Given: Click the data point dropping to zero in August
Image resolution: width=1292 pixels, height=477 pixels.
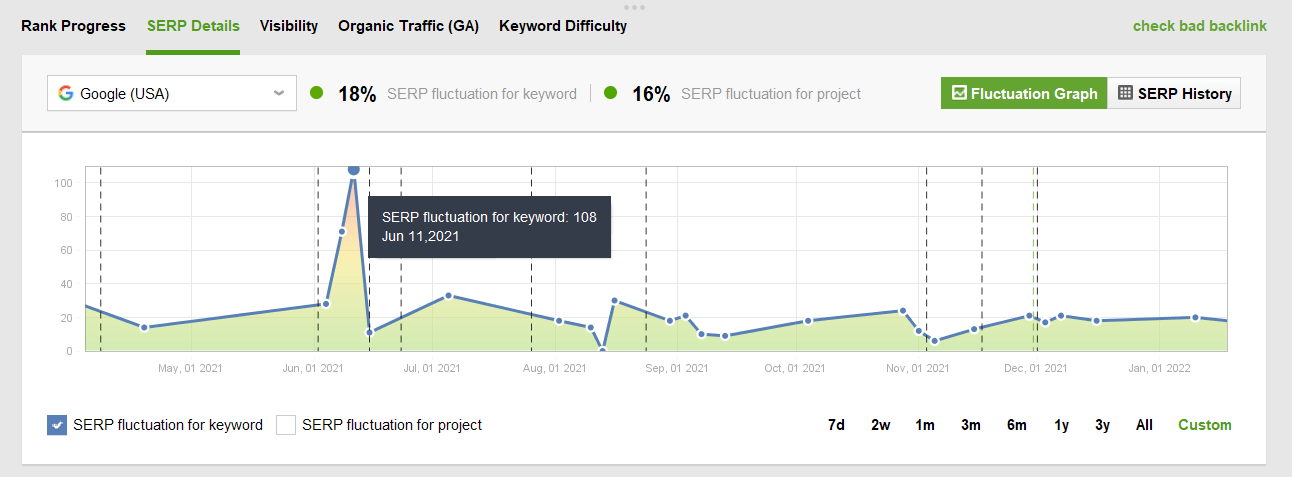Looking at the screenshot, I should pyautogui.click(x=603, y=350).
